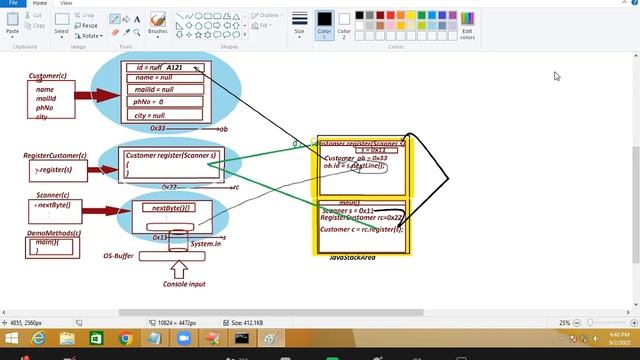The width and height of the screenshot is (640, 360).
Task: Choose the Pentagon shape
Action: pyautogui.click(x=198, y=26)
